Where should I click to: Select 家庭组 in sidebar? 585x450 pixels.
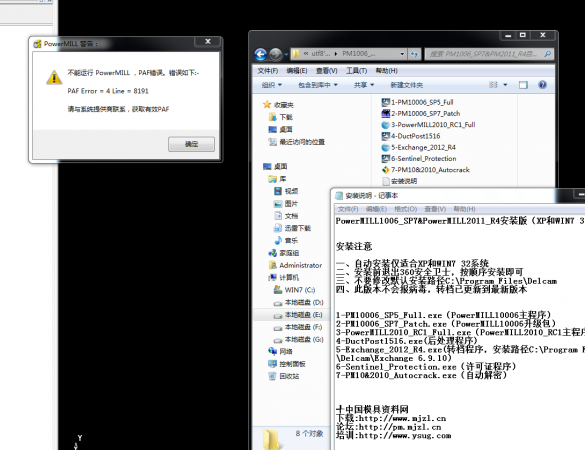pyautogui.click(x=284, y=253)
